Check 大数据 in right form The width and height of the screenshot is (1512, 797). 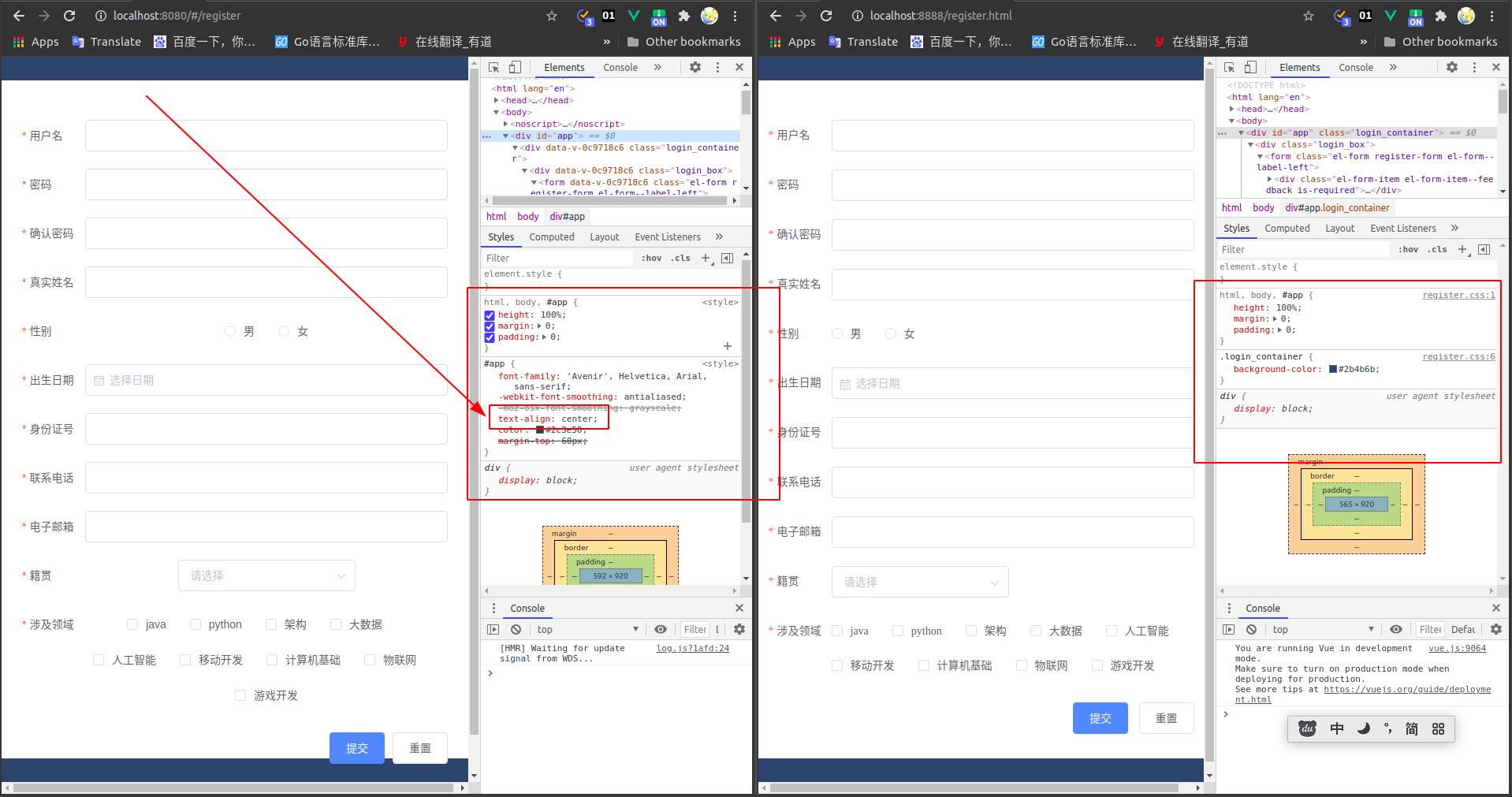point(1036,631)
